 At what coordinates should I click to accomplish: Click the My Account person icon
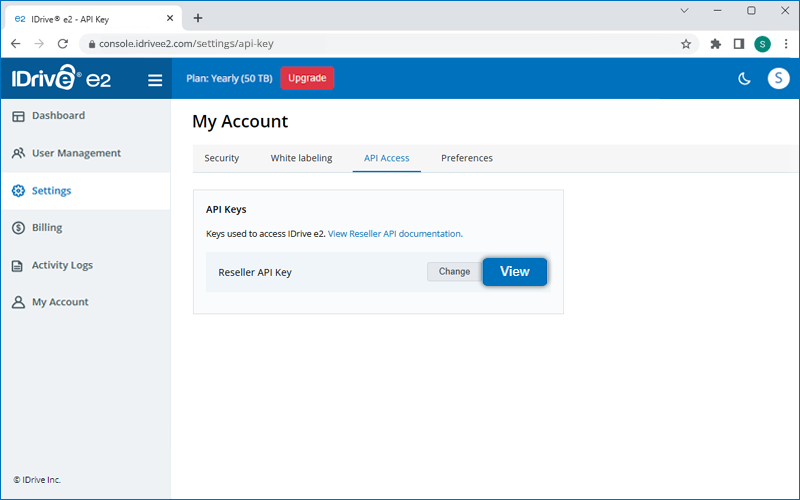coord(18,302)
